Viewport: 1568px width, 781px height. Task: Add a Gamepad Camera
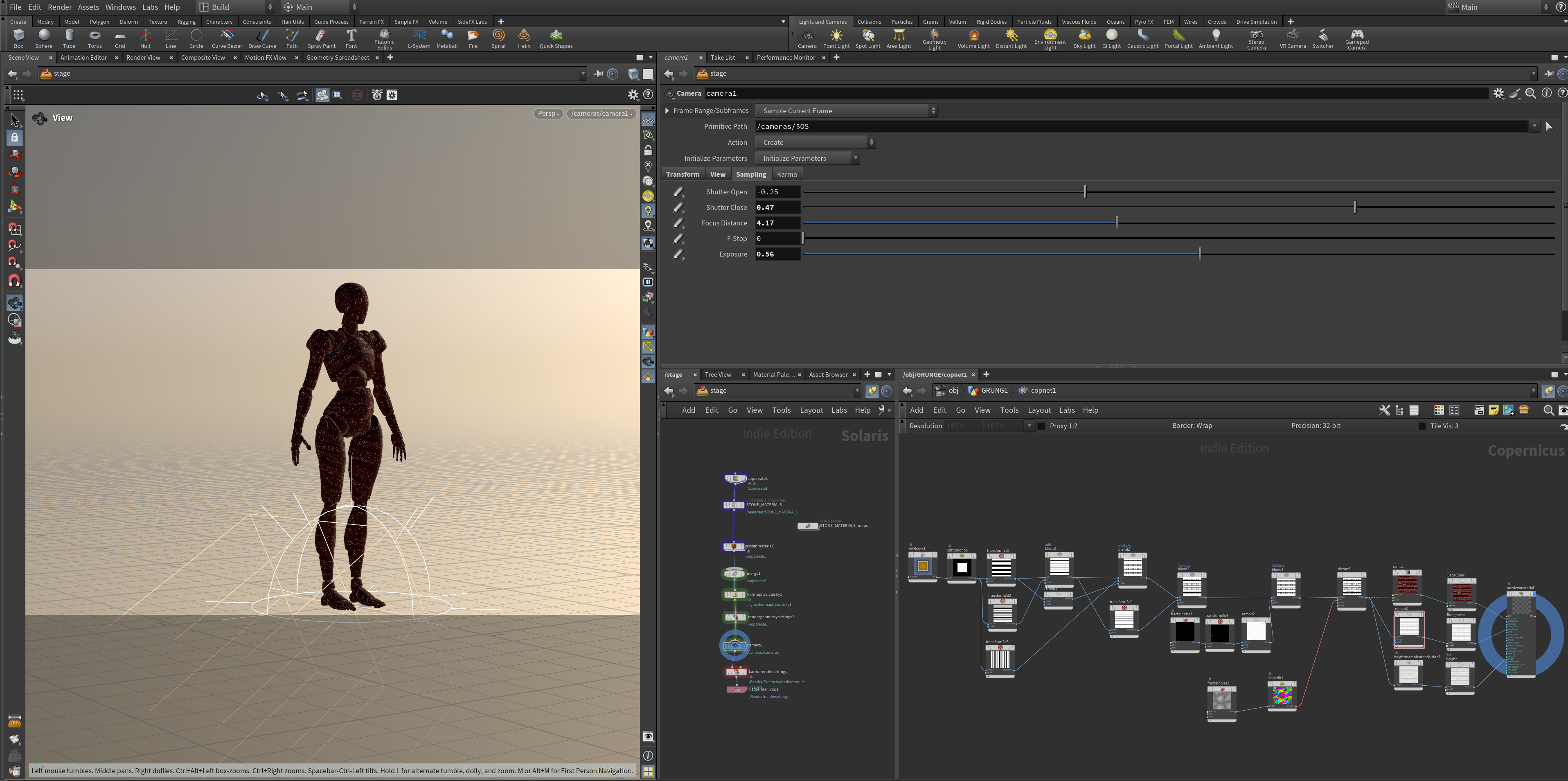point(1357,40)
